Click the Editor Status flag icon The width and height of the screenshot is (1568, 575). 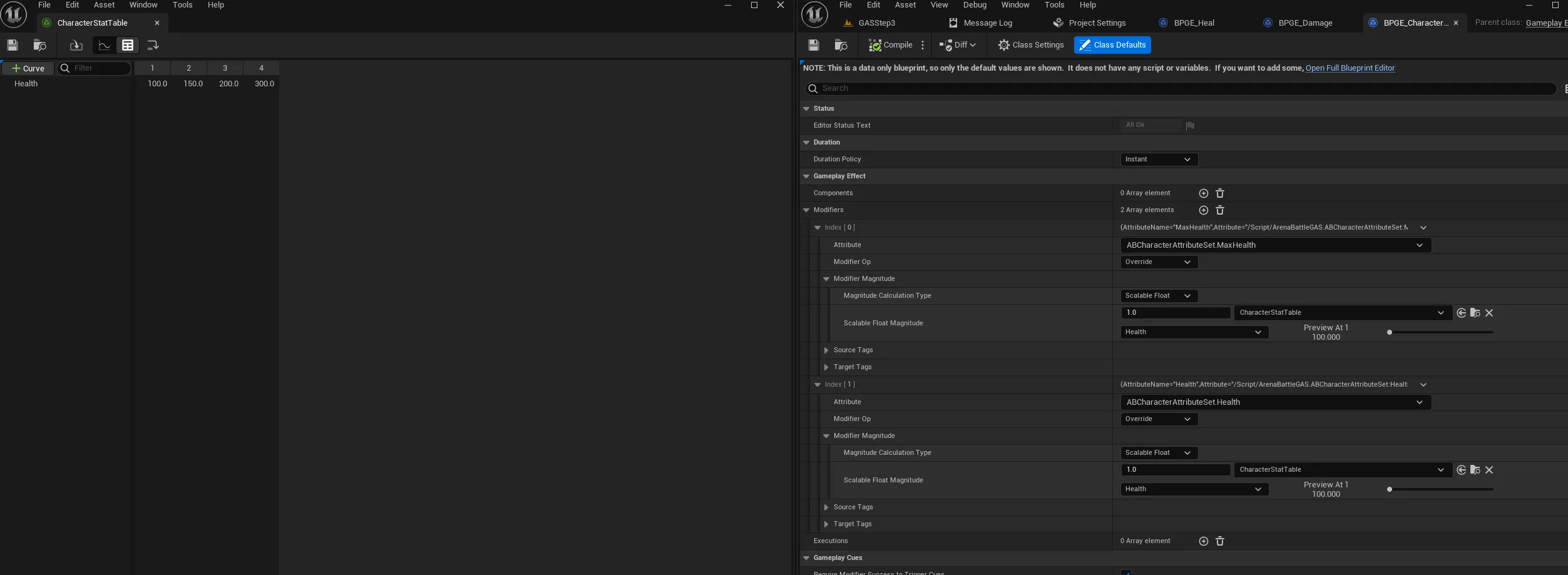[1190, 126]
